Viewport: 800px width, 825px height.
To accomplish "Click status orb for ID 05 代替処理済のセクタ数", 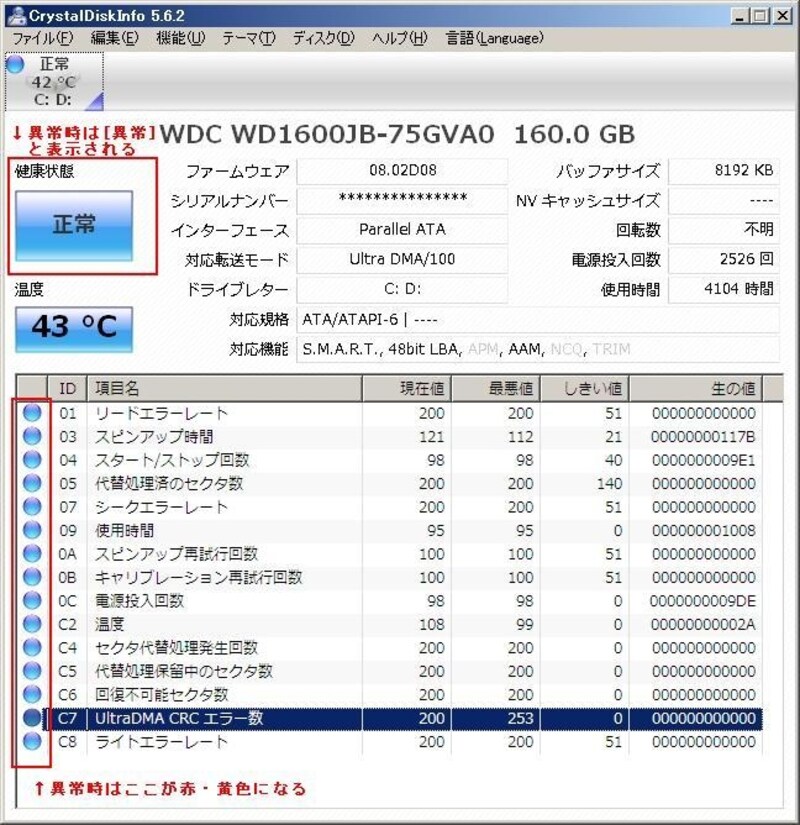I will pos(32,483).
